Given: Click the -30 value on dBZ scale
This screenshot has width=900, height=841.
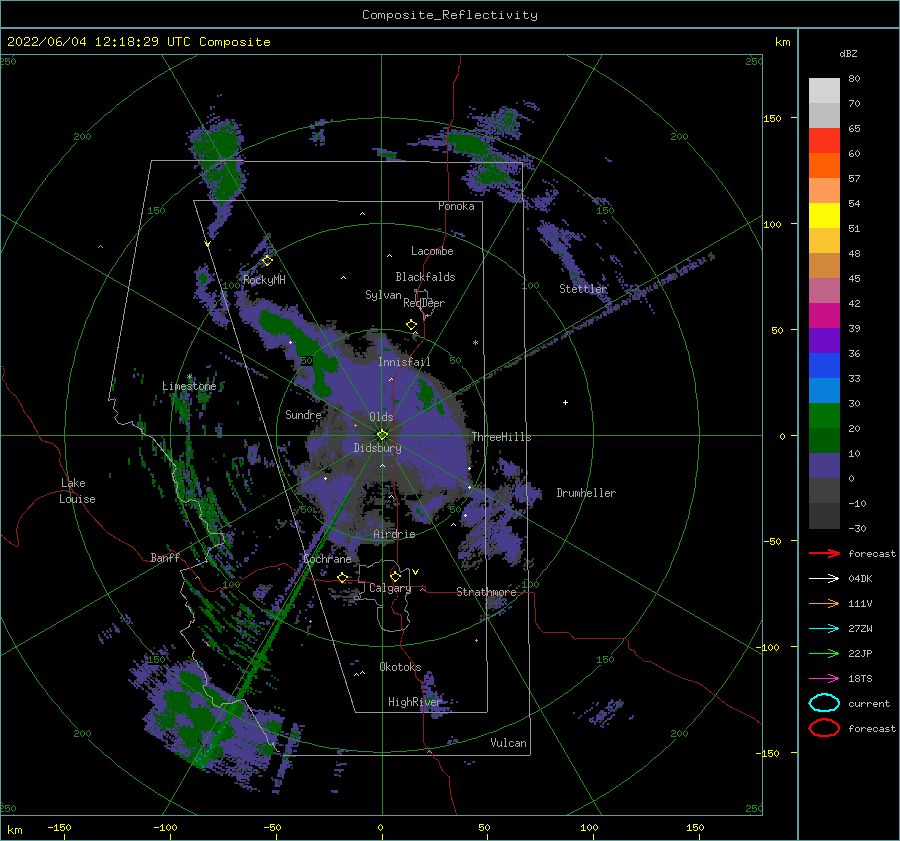Looking at the screenshot, I should (x=857, y=528).
